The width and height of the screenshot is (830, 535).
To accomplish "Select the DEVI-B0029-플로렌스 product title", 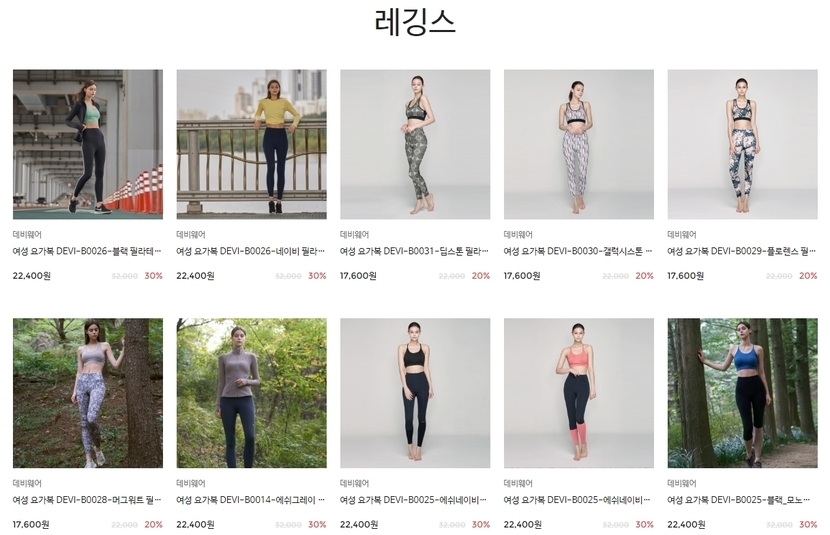I will pyautogui.click(x=741, y=251).
